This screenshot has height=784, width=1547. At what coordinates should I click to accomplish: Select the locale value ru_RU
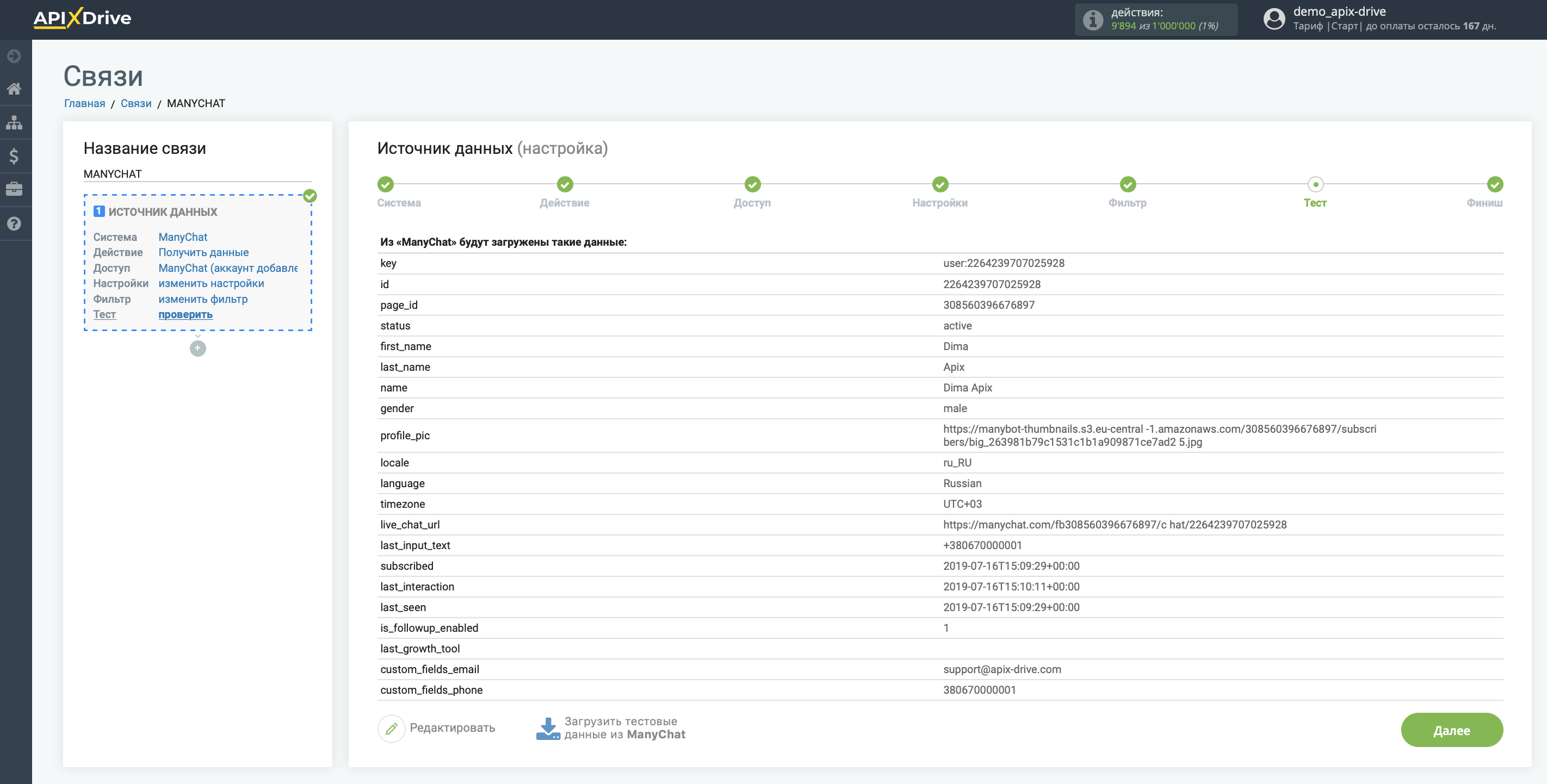957,462
